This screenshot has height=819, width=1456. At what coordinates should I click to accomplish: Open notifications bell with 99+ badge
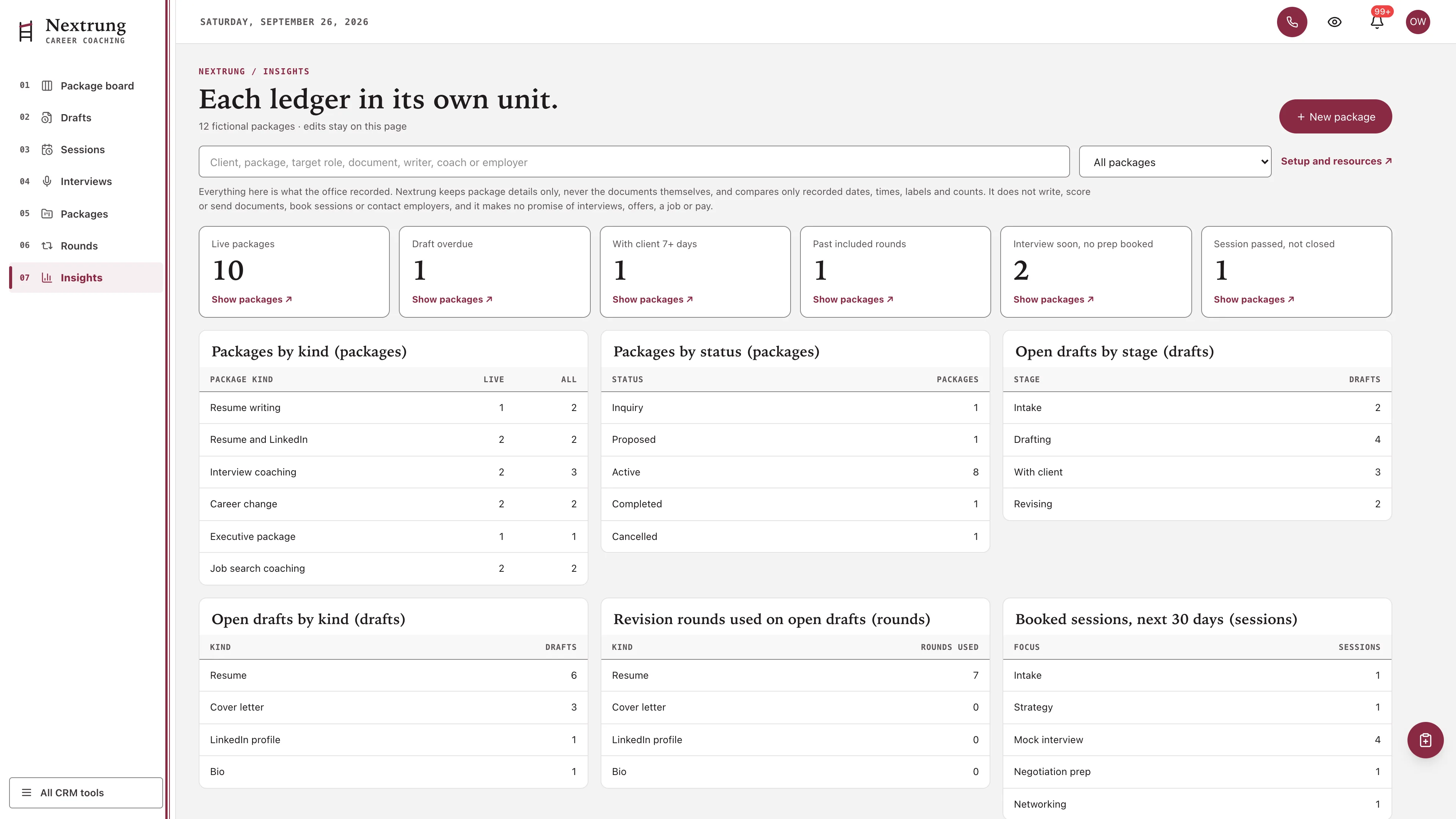coord(1377,22)
